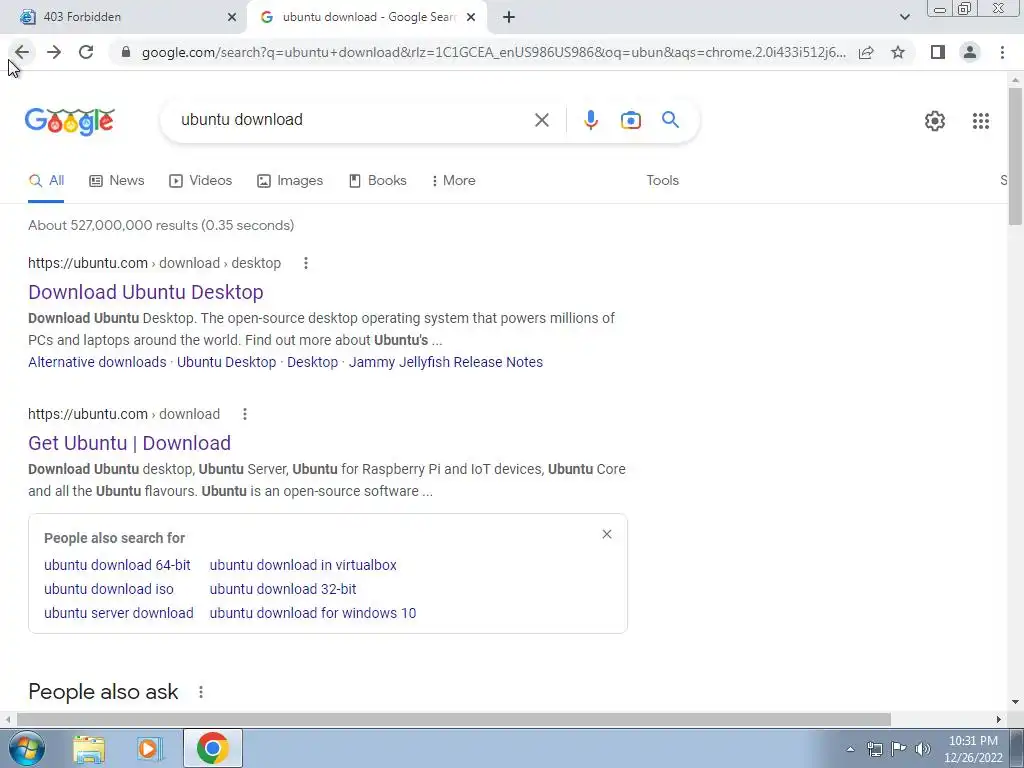Screen dimensions: 1024x768
Task: Open options for the ubuntu.com download result
Action: click(244, 414)
